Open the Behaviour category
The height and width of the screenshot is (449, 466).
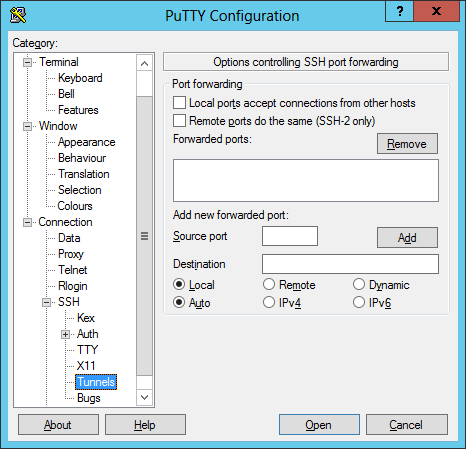point(82,158)
